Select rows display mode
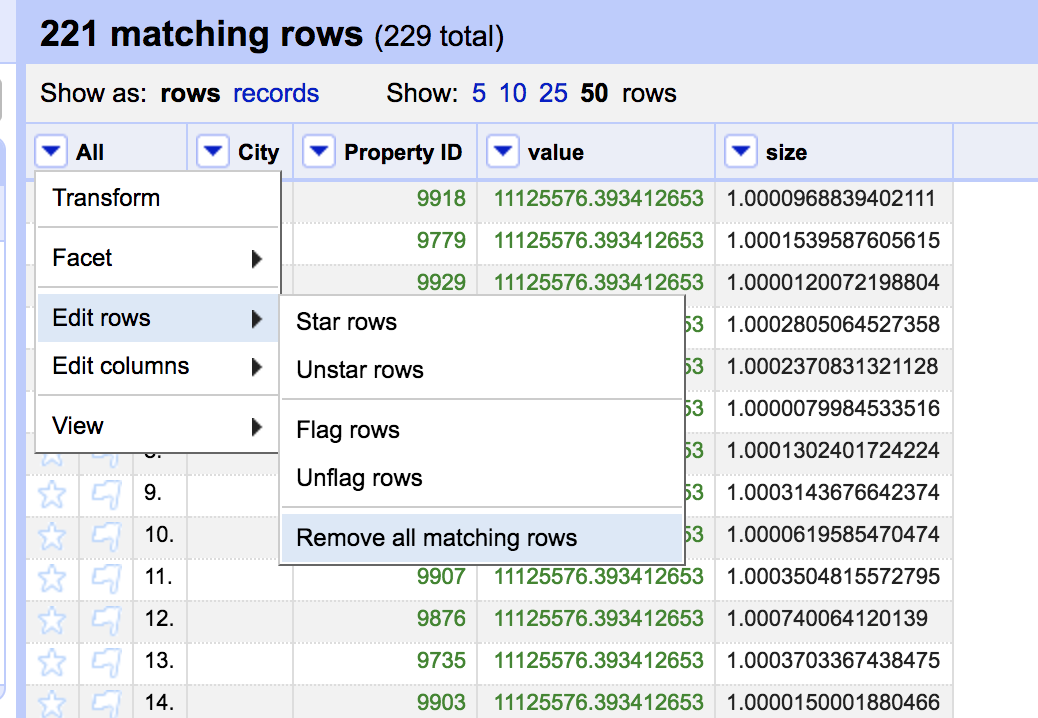 click(x=190, y=93)
